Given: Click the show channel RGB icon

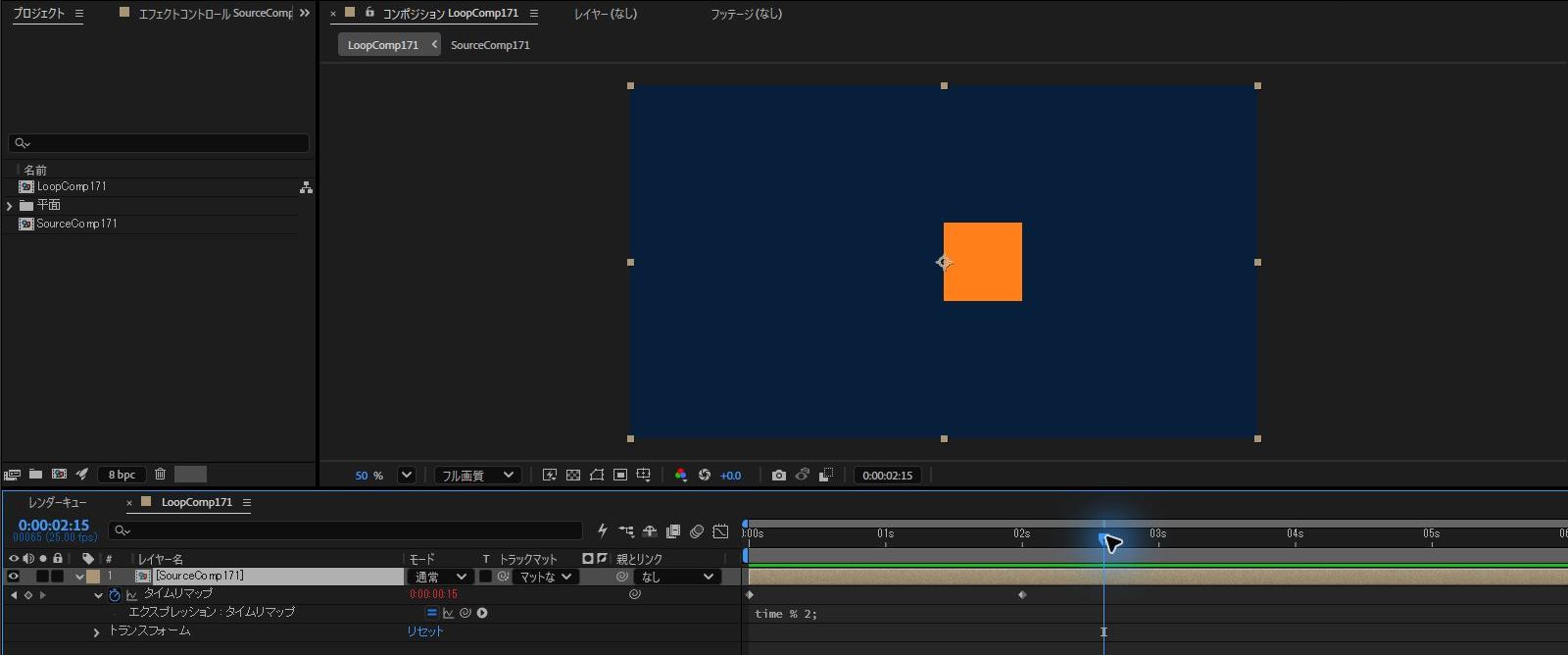Looking at the screenshot, I should [680, 476].
